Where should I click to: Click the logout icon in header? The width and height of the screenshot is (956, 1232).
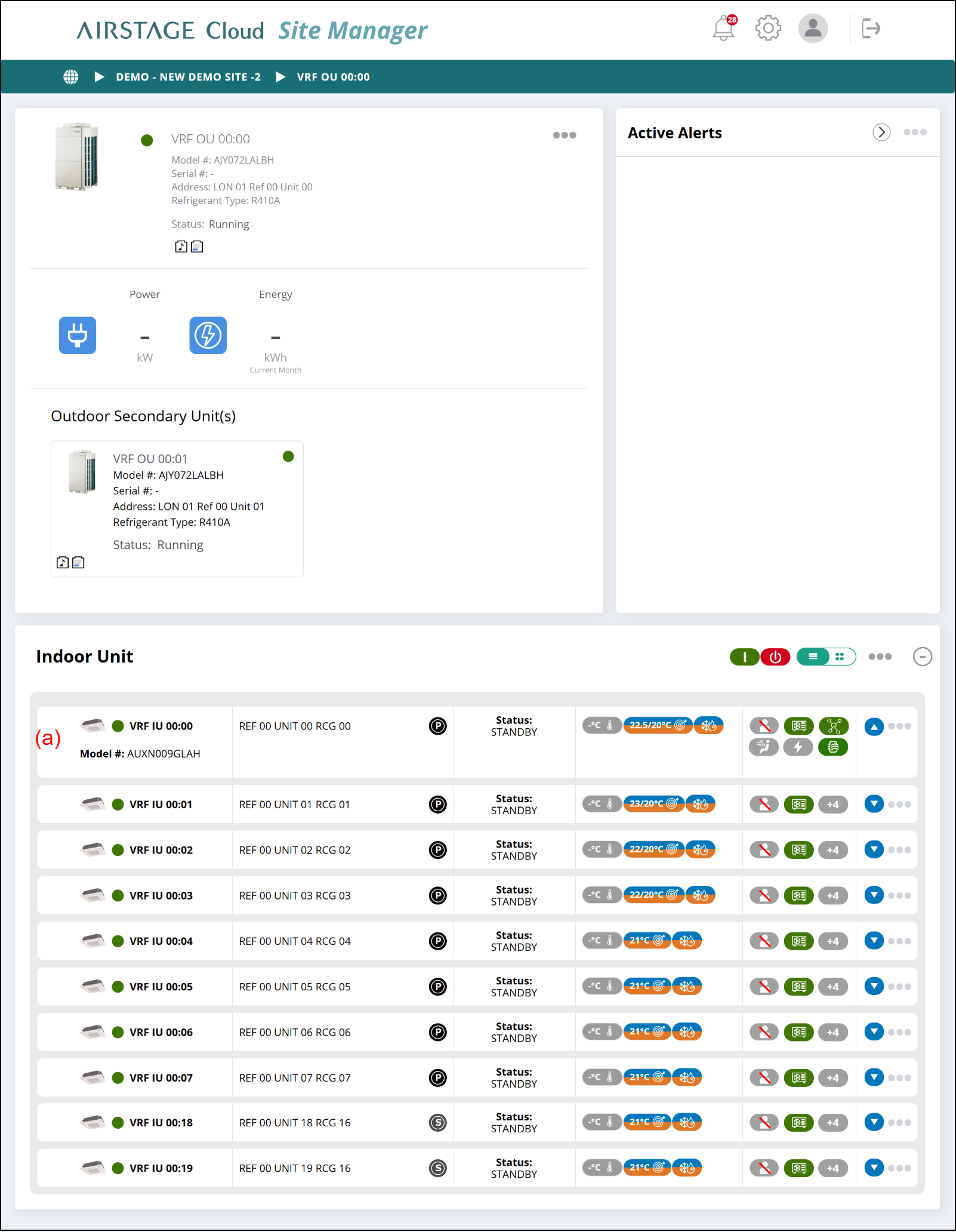(x=871, y=28)
